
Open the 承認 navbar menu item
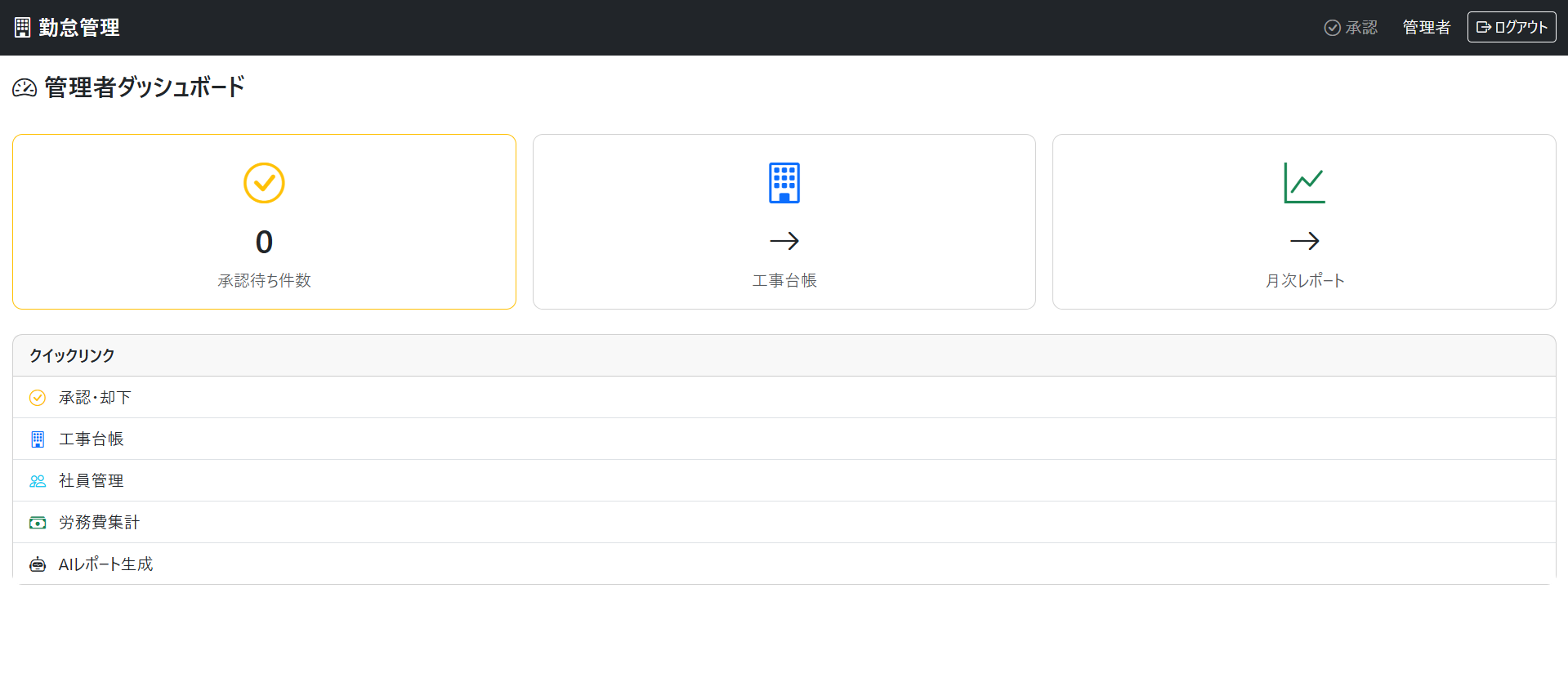point(1351,28)
